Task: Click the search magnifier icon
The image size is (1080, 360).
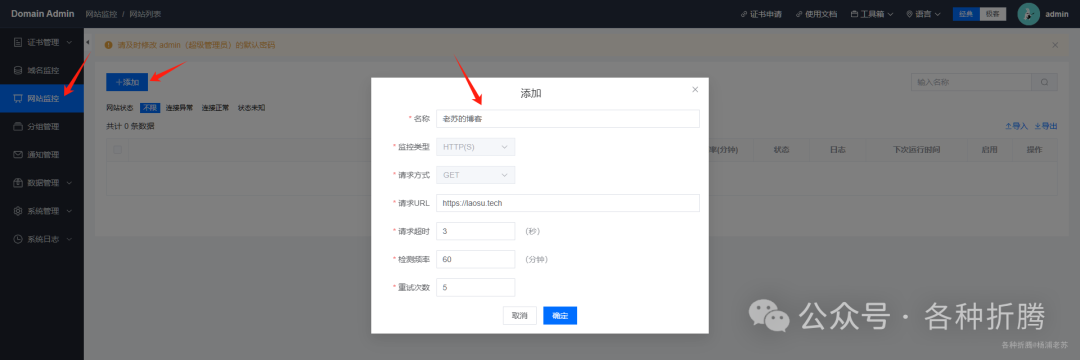Action: (1044, 82)
